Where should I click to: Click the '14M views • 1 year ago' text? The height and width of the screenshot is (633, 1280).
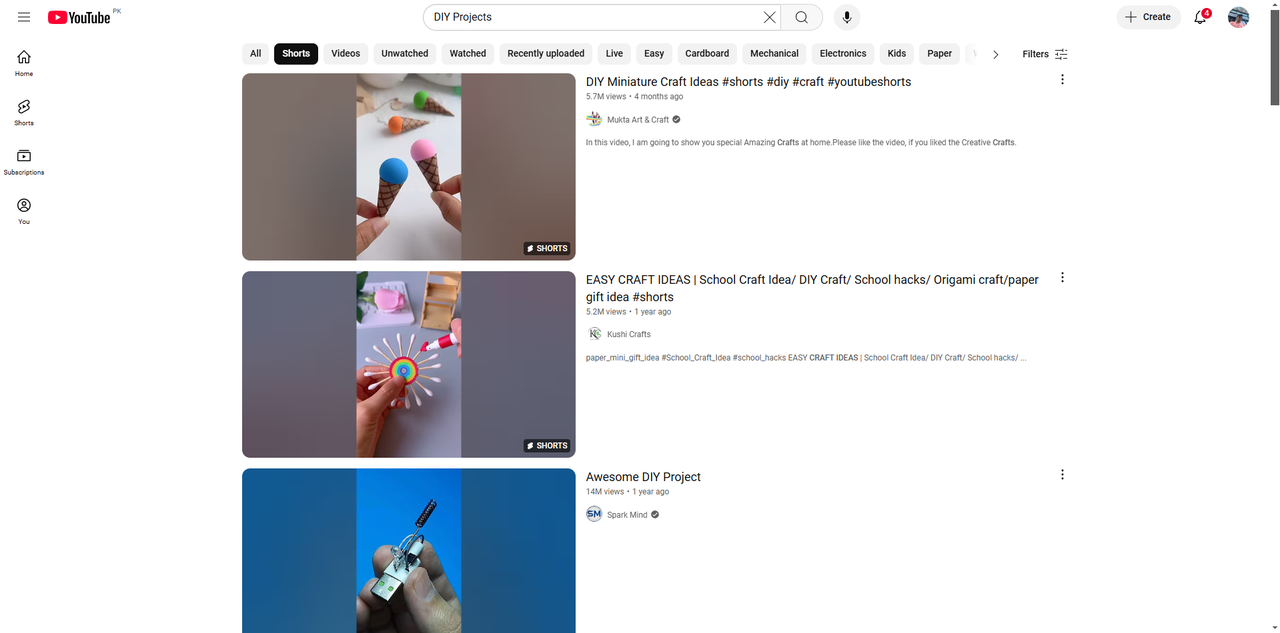pyautogui.click(x=627, y=492)
